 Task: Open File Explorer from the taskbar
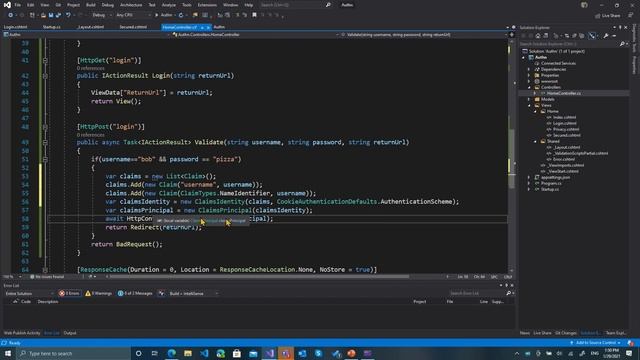[x=188, y=353]
